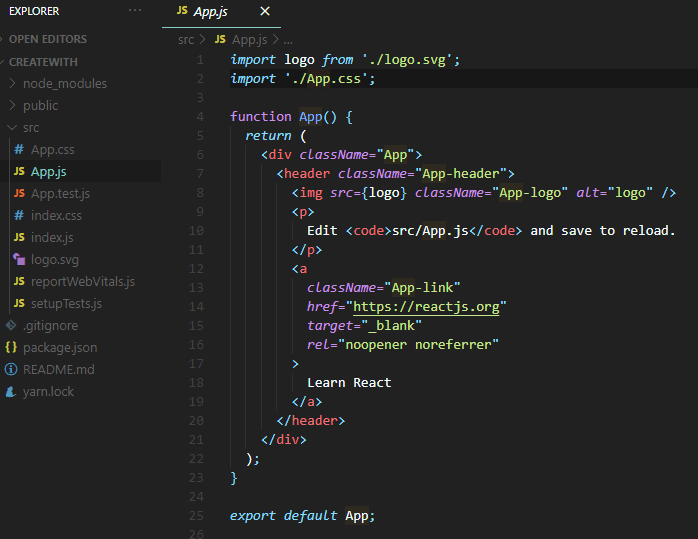Click the info icon beside README.md
Viewport: 698px width, 539px height.
(x=11, y=369)
